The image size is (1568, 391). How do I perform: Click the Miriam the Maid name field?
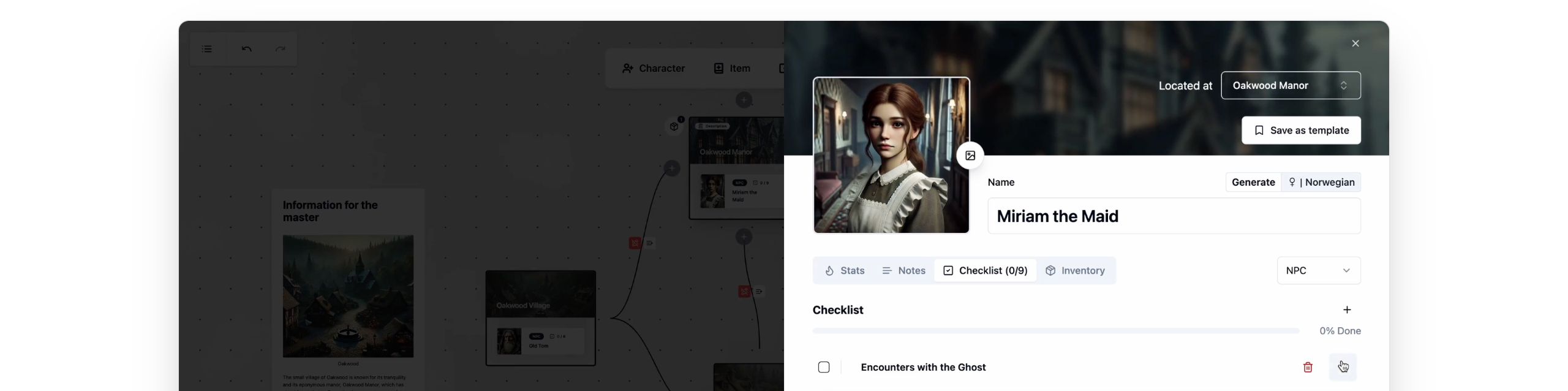click(x=1174, y=216)
